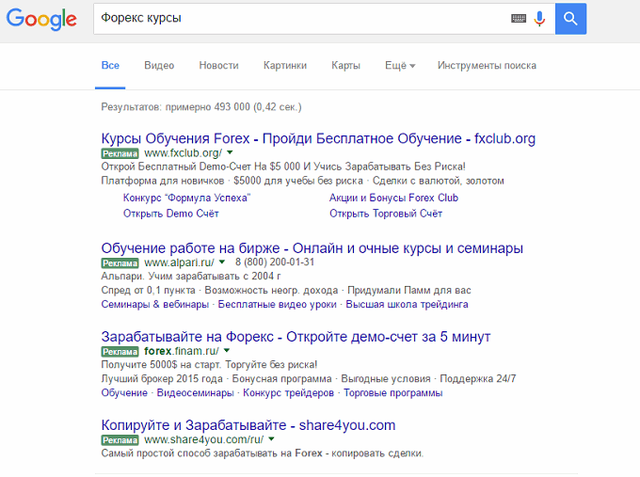The height and width of the screenshot is (477, 640).
Task: Open 'Курсы Обучения Forex' fxclub.org ad title
Action: (318, 139)
